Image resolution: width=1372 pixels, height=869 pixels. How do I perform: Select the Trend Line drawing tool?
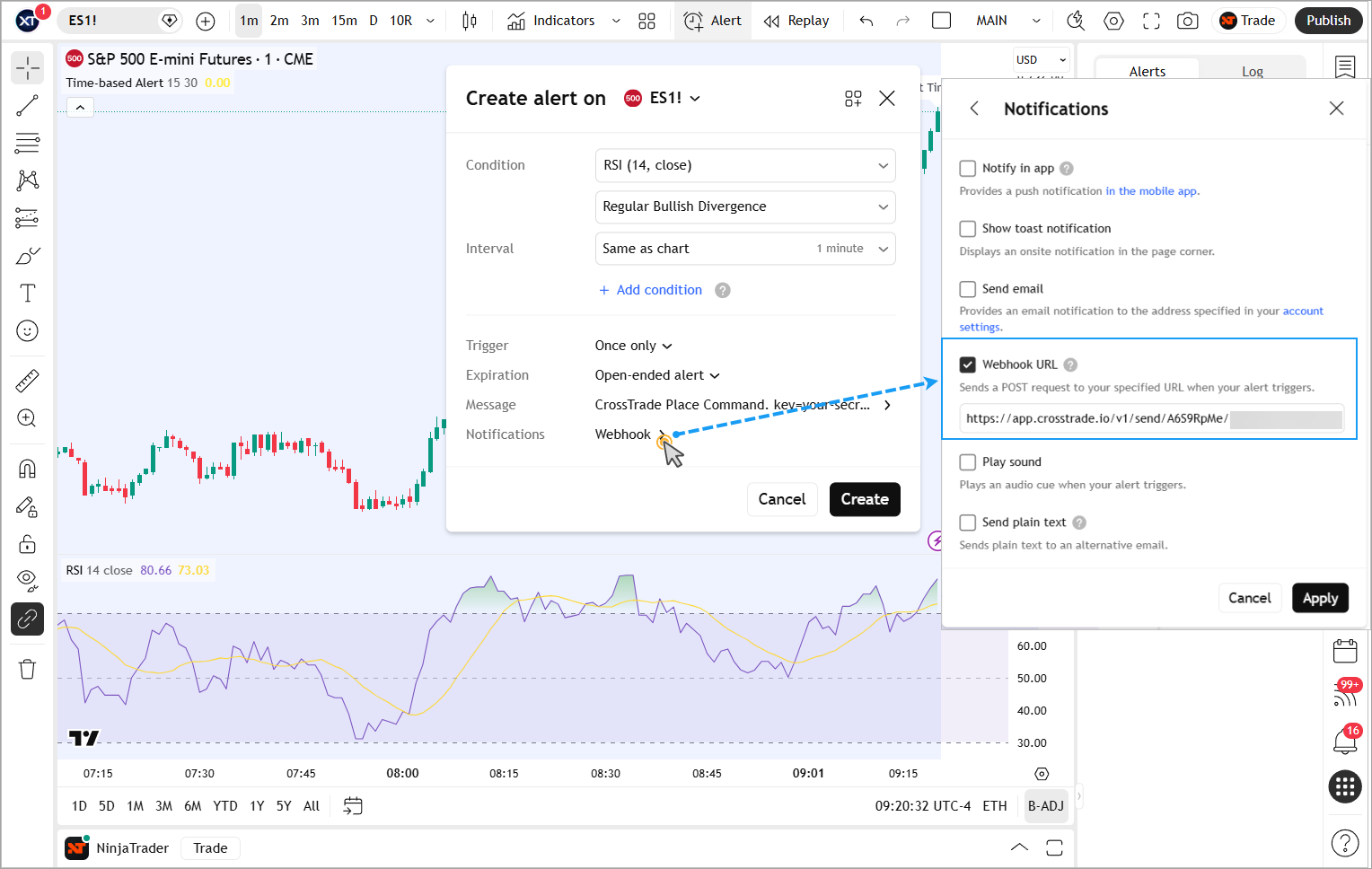tap(28, 106)
